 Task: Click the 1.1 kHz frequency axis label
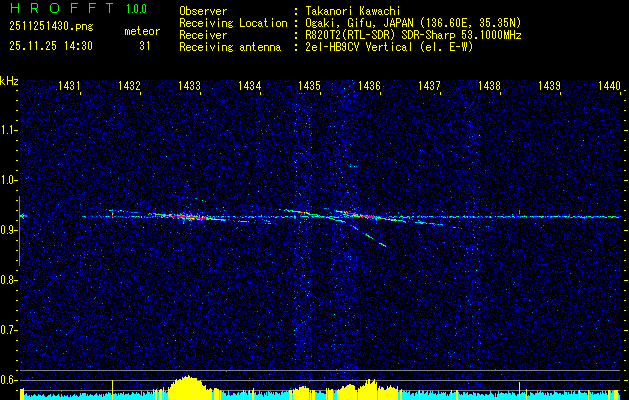[x=9, y=129]
